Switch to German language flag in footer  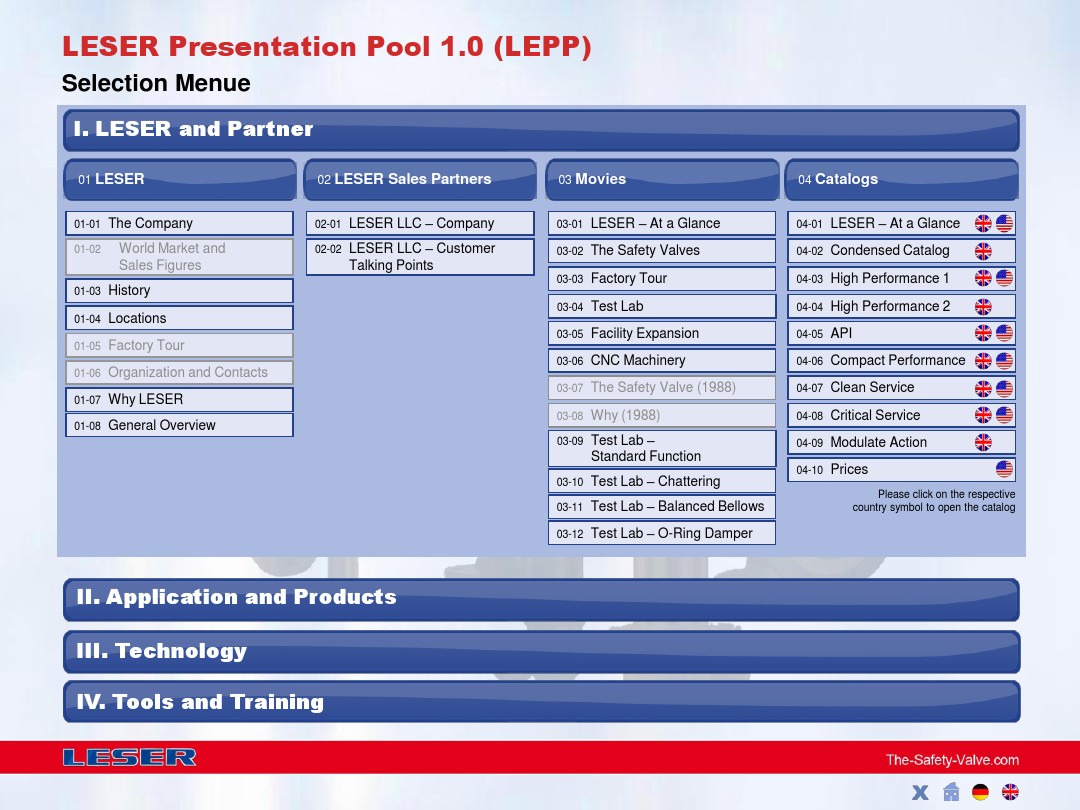pyautogui.click(x=980, y=792)
